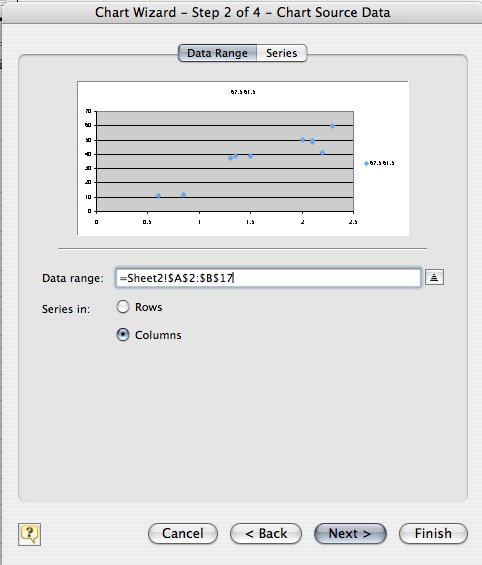
Task: Select the chart title in the preview
Action: (243, 92)
